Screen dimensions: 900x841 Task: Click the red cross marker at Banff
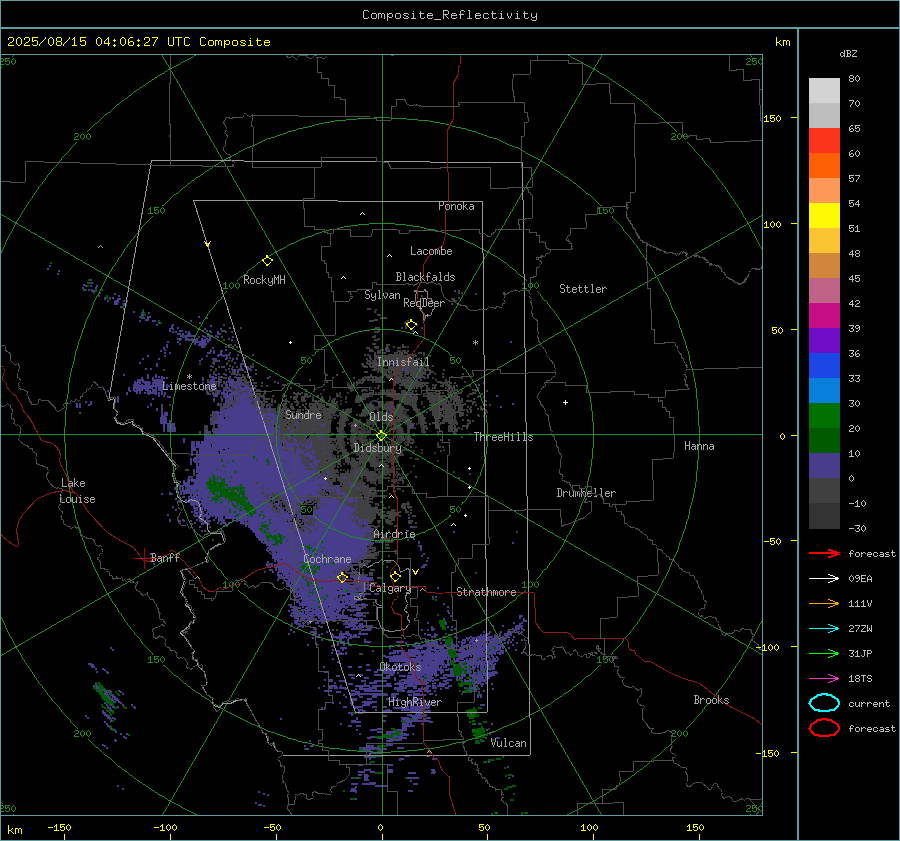(x=143, y=558)
